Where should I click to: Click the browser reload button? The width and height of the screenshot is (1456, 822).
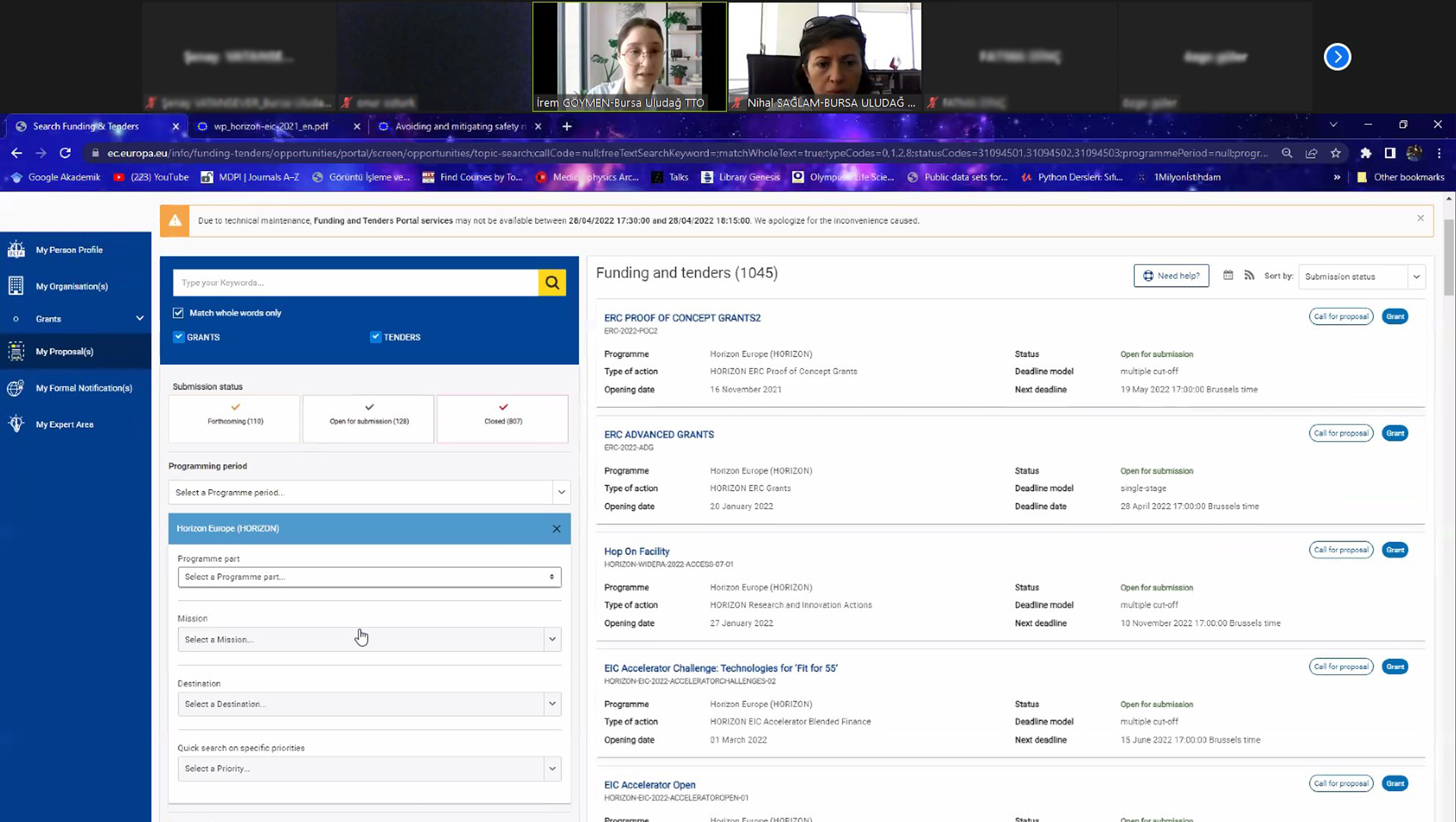(65, 153)
